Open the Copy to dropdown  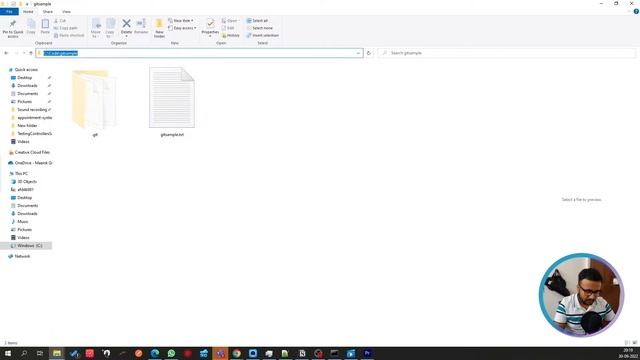(x=110, y=28)
